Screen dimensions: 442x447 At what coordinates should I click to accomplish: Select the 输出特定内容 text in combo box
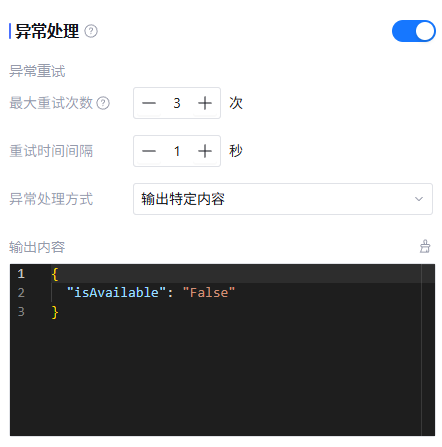coord(183,199)
